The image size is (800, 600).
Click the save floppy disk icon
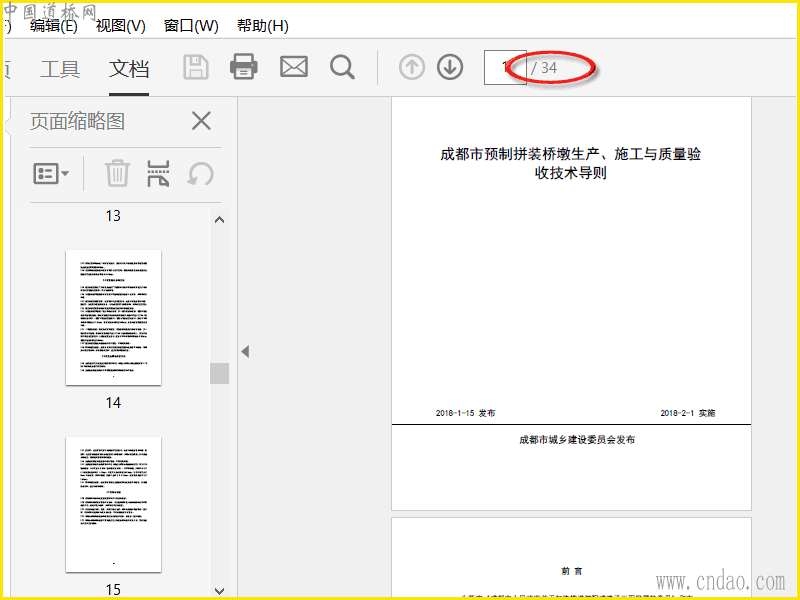pyautogui.click(x=196, y=67)
